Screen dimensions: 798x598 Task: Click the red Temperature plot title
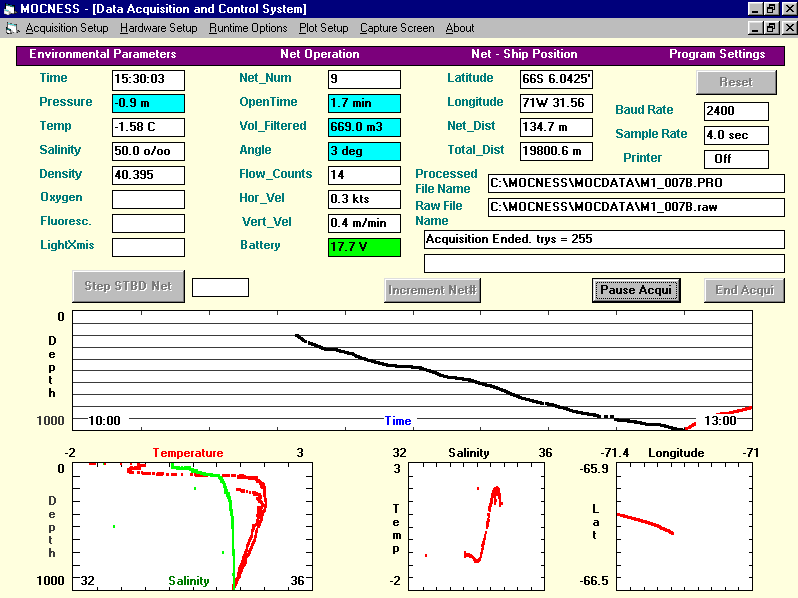point(188,453)
